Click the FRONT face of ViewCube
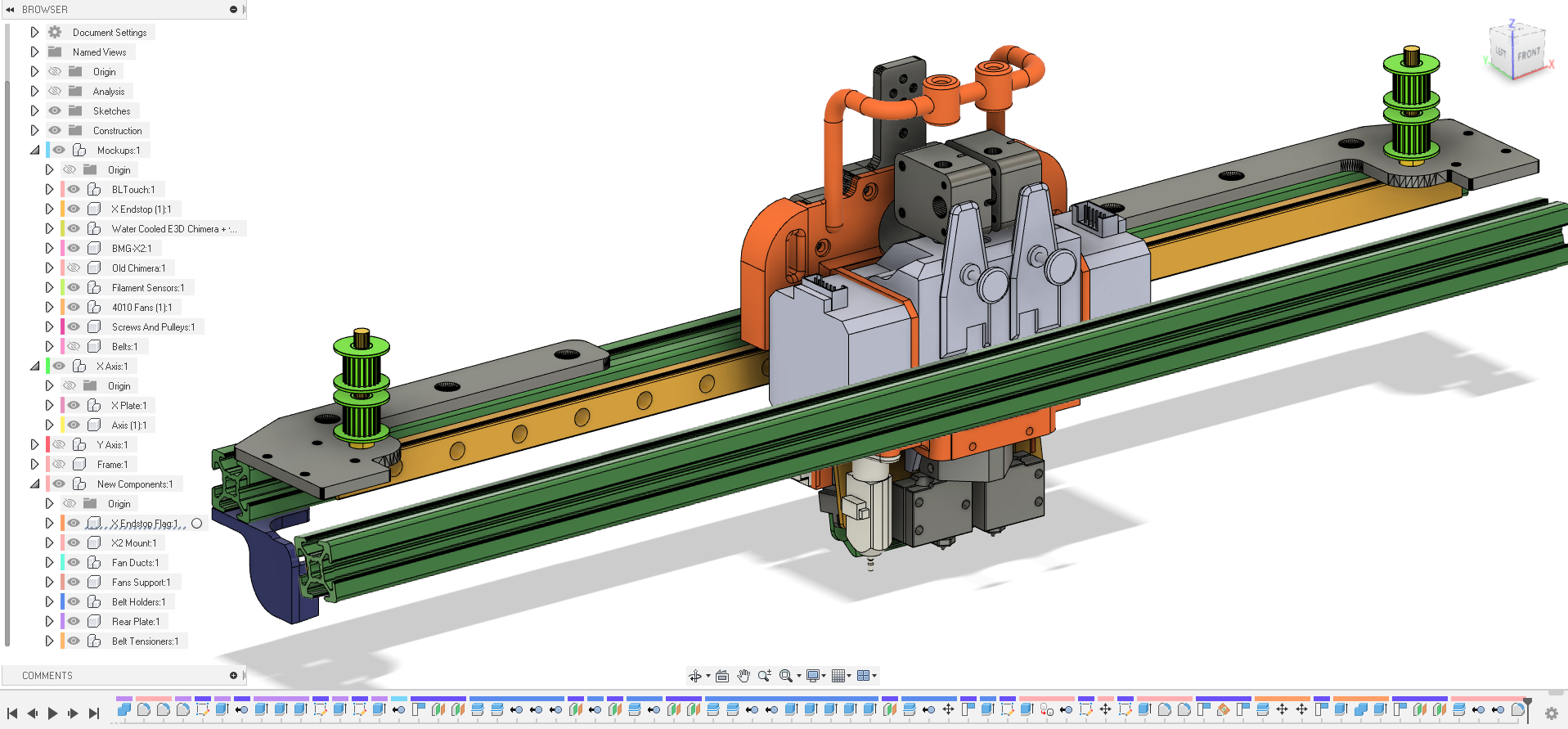The height and width of the screenshot is (729, 1568). click(x=1528, y=56)
